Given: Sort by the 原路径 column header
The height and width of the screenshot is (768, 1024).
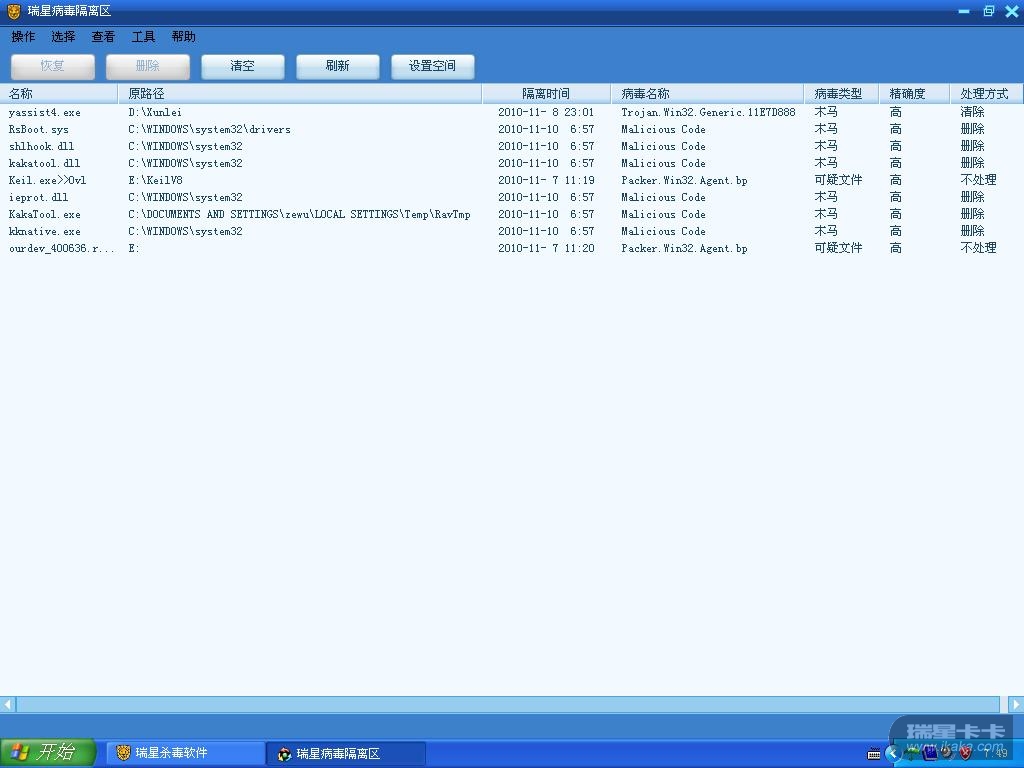Looking at the screenshot, I should (x=300, y=93).
